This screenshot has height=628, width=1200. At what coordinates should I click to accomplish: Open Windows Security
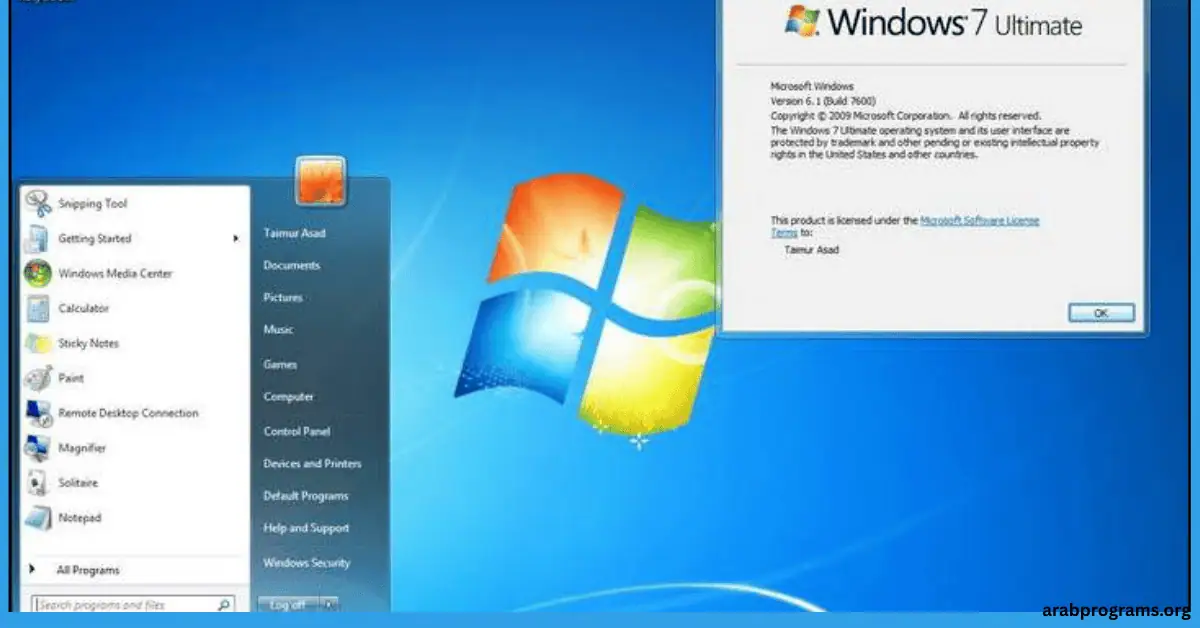307,563
